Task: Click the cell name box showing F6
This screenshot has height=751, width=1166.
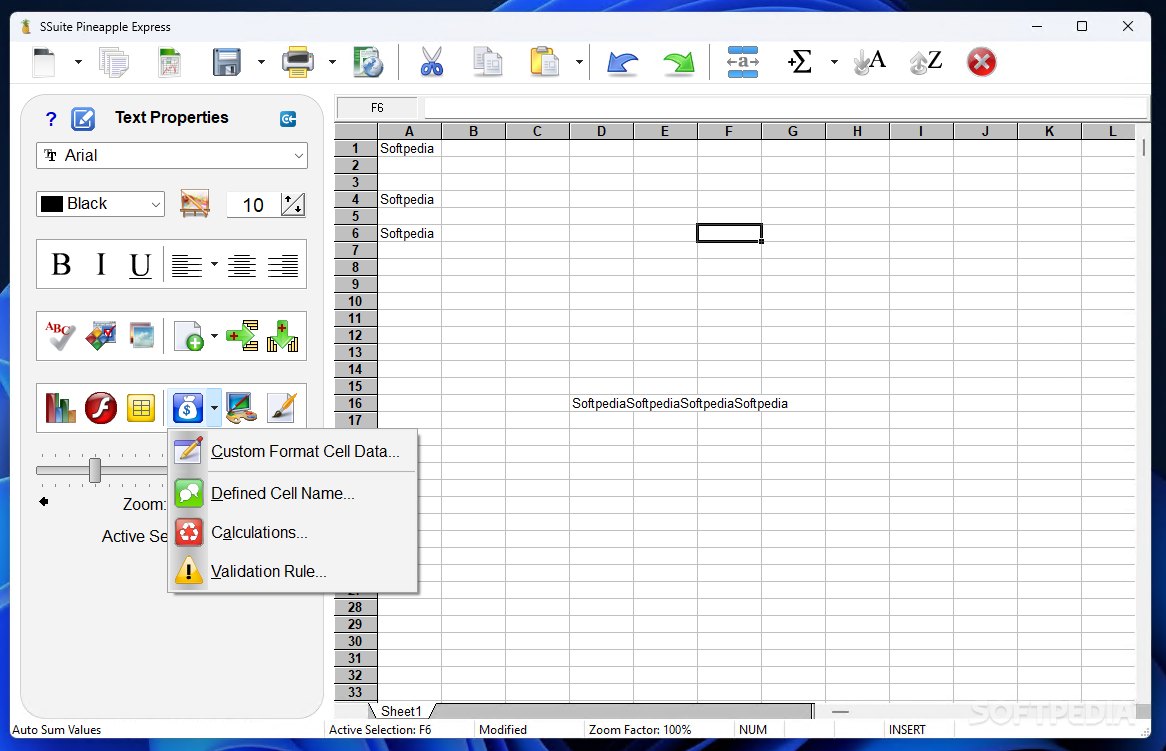Action: (377, 108)
